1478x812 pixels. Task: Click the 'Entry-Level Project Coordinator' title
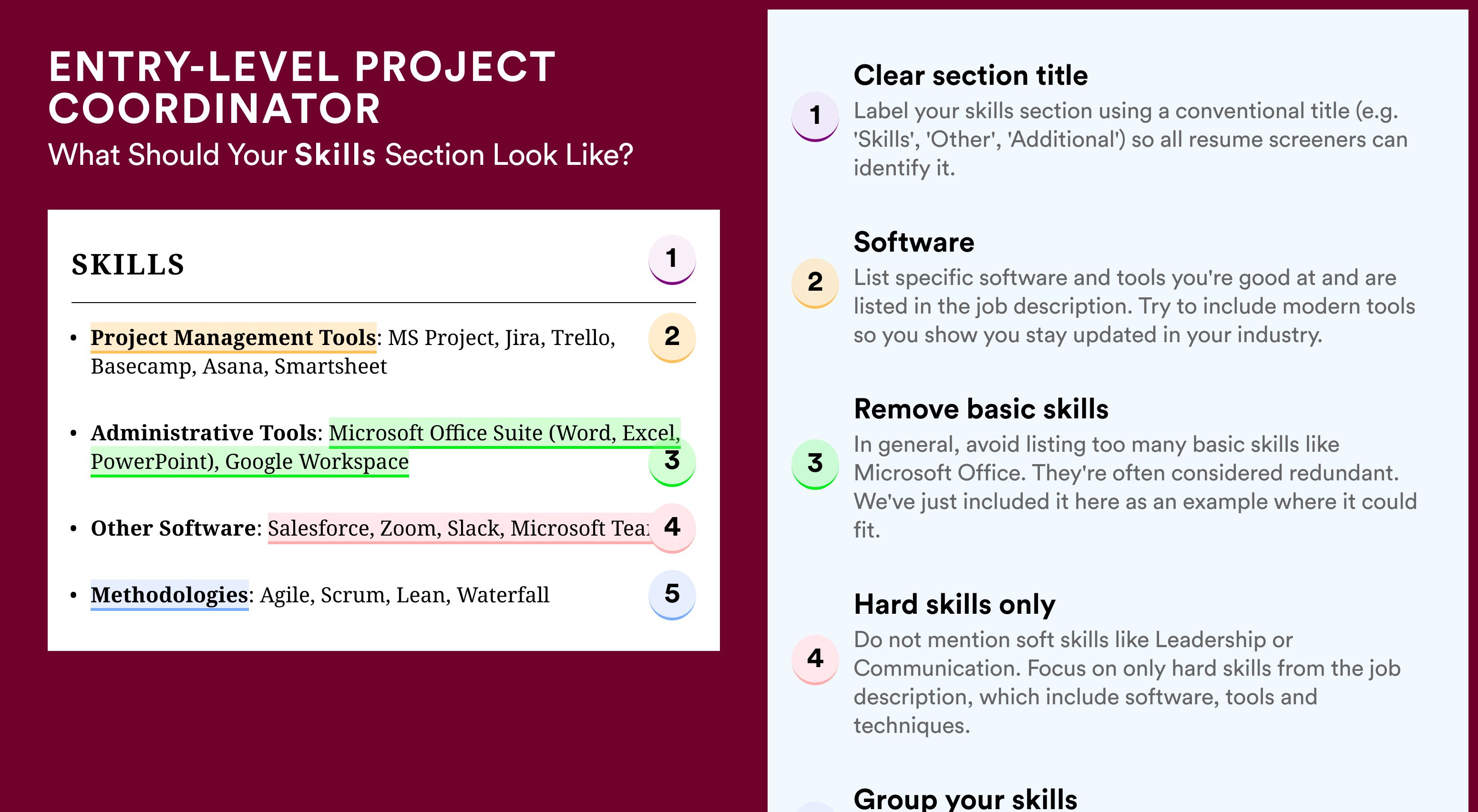click(302, 87)
